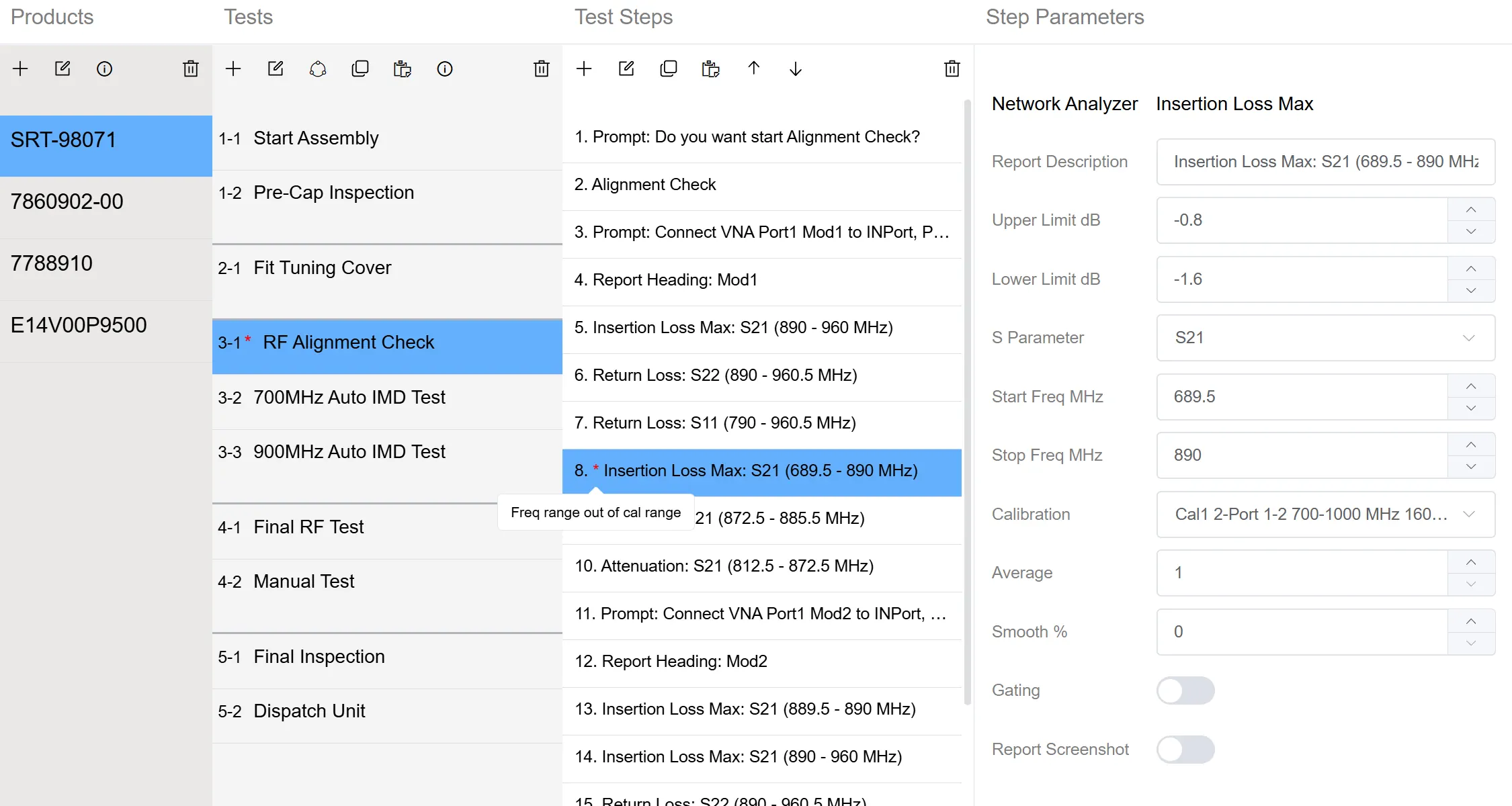Add a new test step
1512x806 pixels.
coord(584,69)
